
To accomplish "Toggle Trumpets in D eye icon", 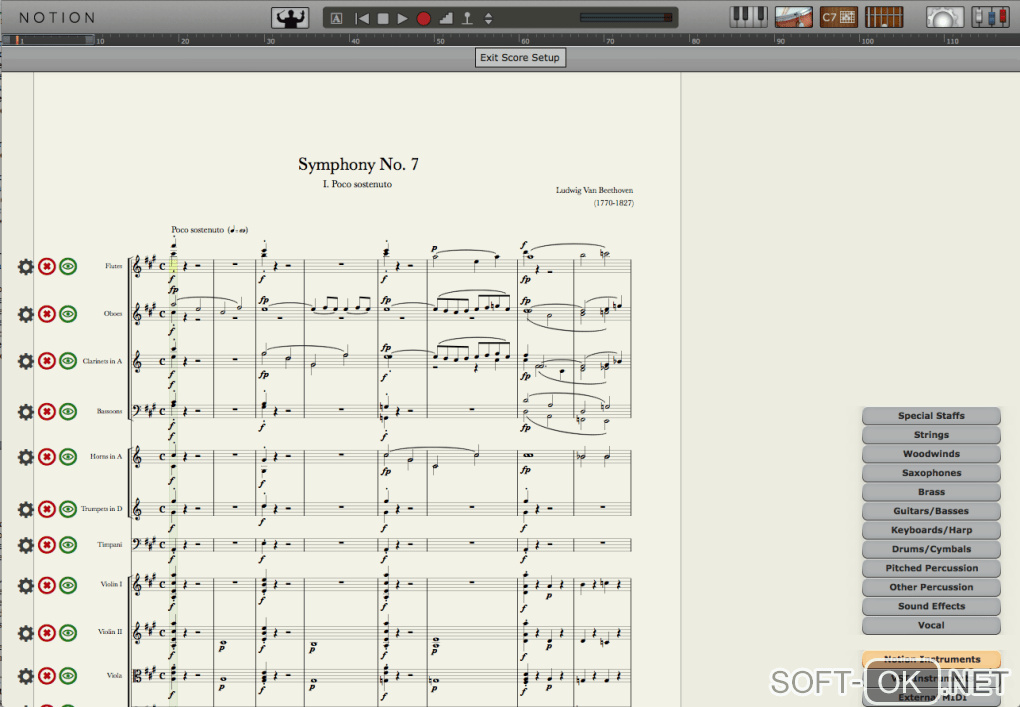I will coord(68,509).
